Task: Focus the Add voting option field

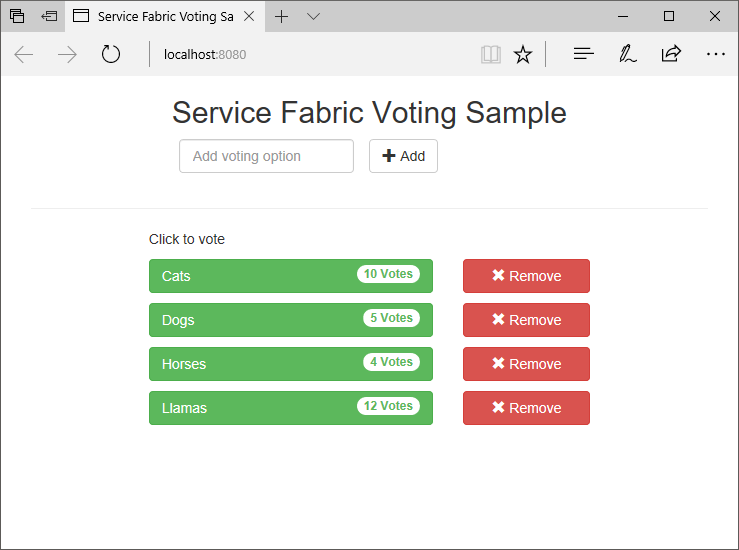Action: click(x=266, y=156)
